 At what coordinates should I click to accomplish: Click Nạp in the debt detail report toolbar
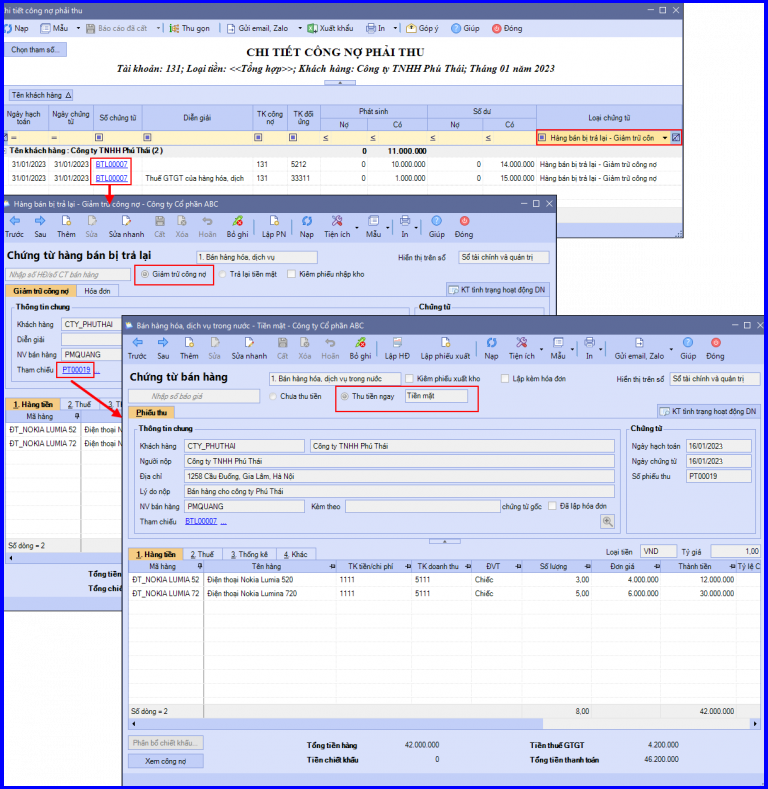(x=17, y=28)
